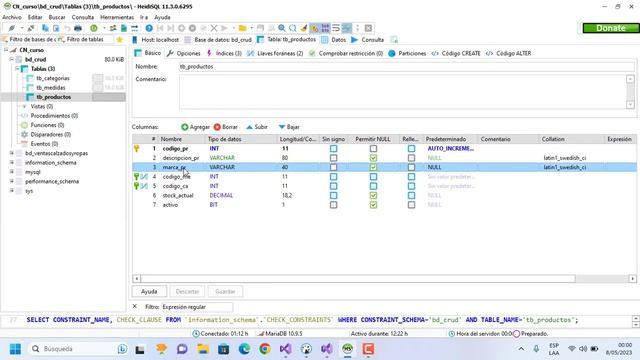The height and width of the screenshot is (360, 640).
Task: Toggle Permitir NULL for descripcion_pr
Action: point(373,158)
